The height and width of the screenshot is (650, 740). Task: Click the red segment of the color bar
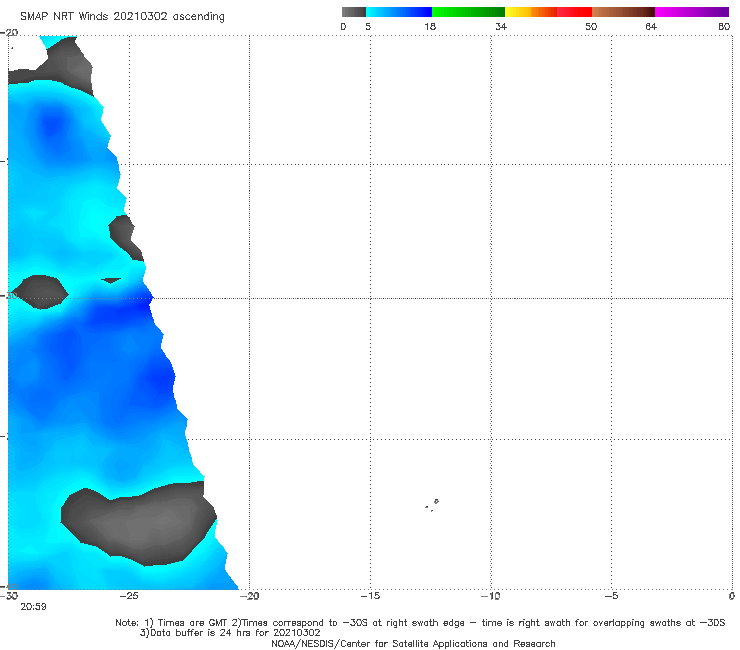(574, 12)
